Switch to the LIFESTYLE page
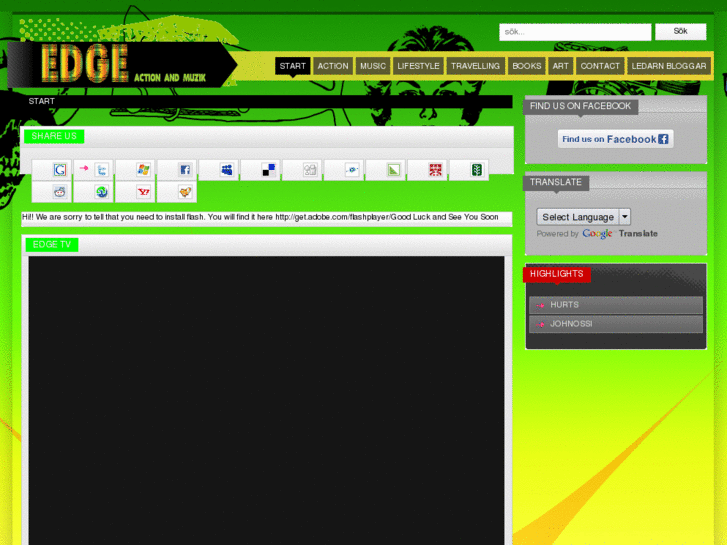 (x=418, y=66)
